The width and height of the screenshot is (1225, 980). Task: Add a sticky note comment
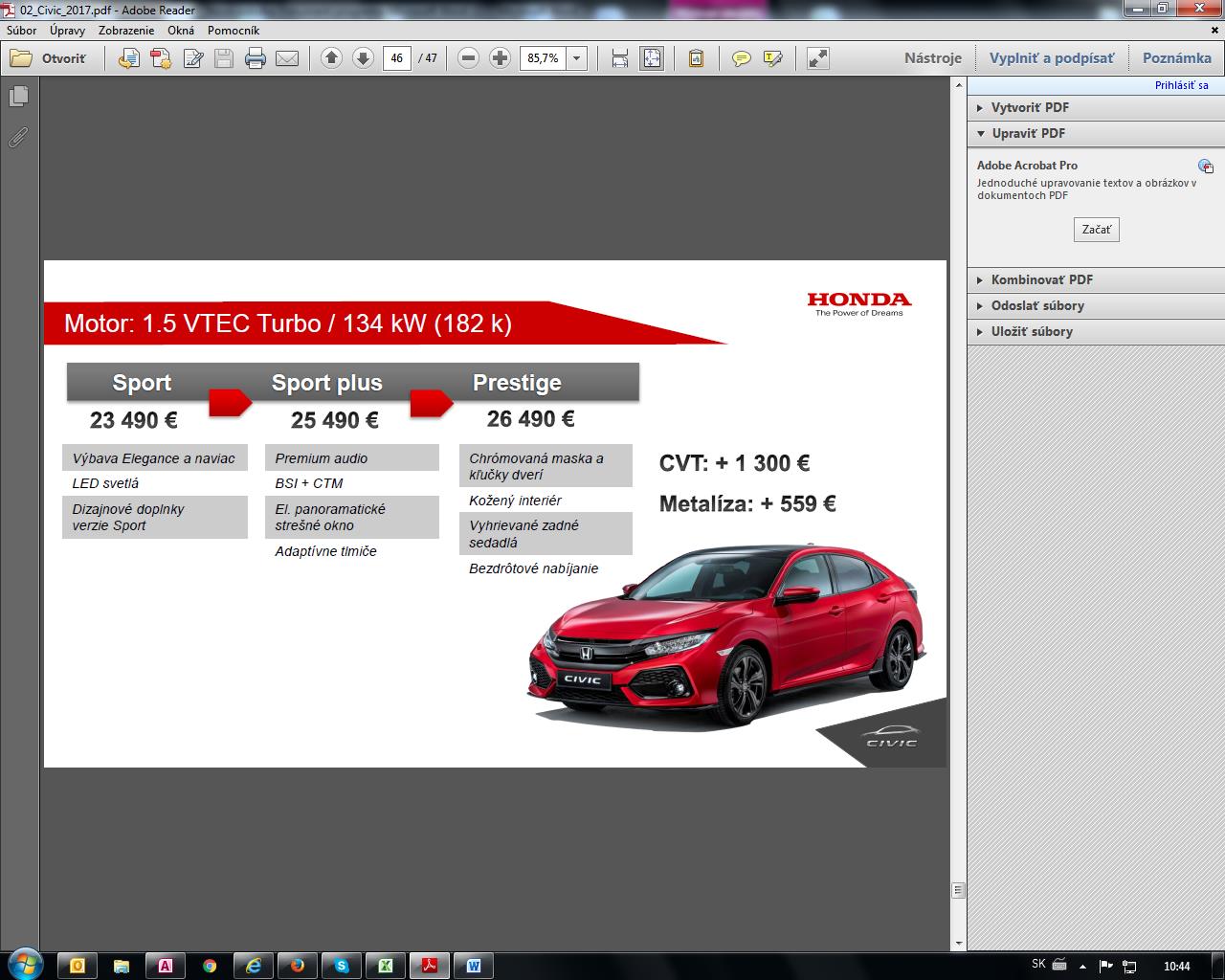pyautogui.click(x=741, y=58)
